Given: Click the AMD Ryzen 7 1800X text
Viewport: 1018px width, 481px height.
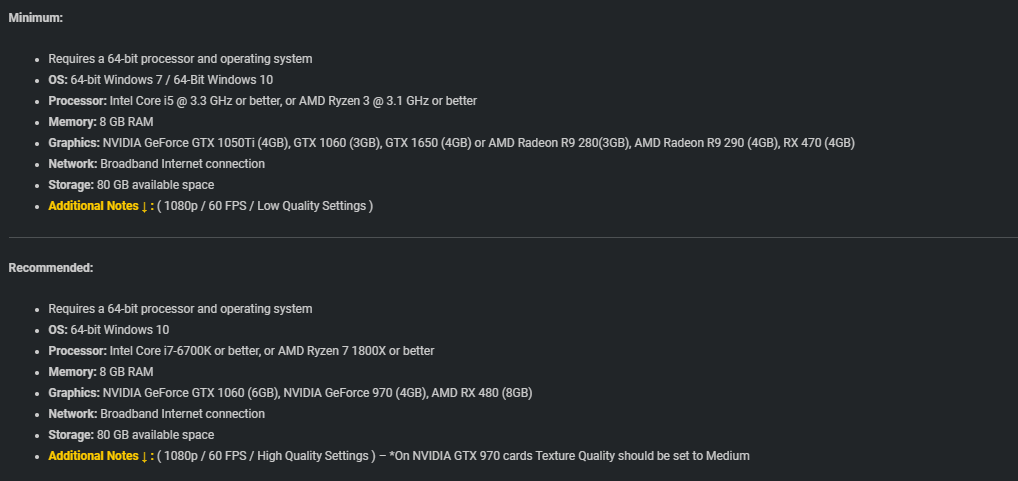Looking at the screenshot, I should coord(332,351).
